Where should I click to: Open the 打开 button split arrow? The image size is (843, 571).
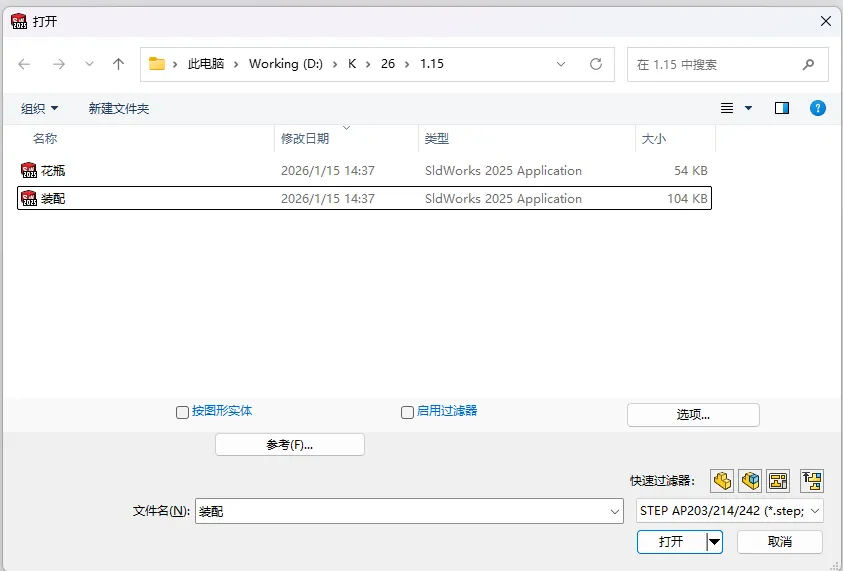[x=715, y=541]
